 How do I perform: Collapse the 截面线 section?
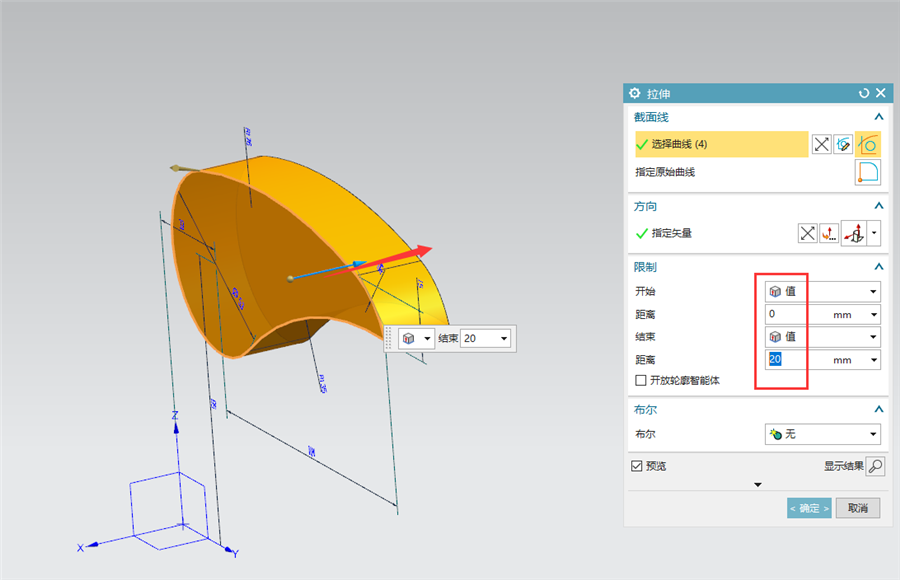tap(879, 117)
